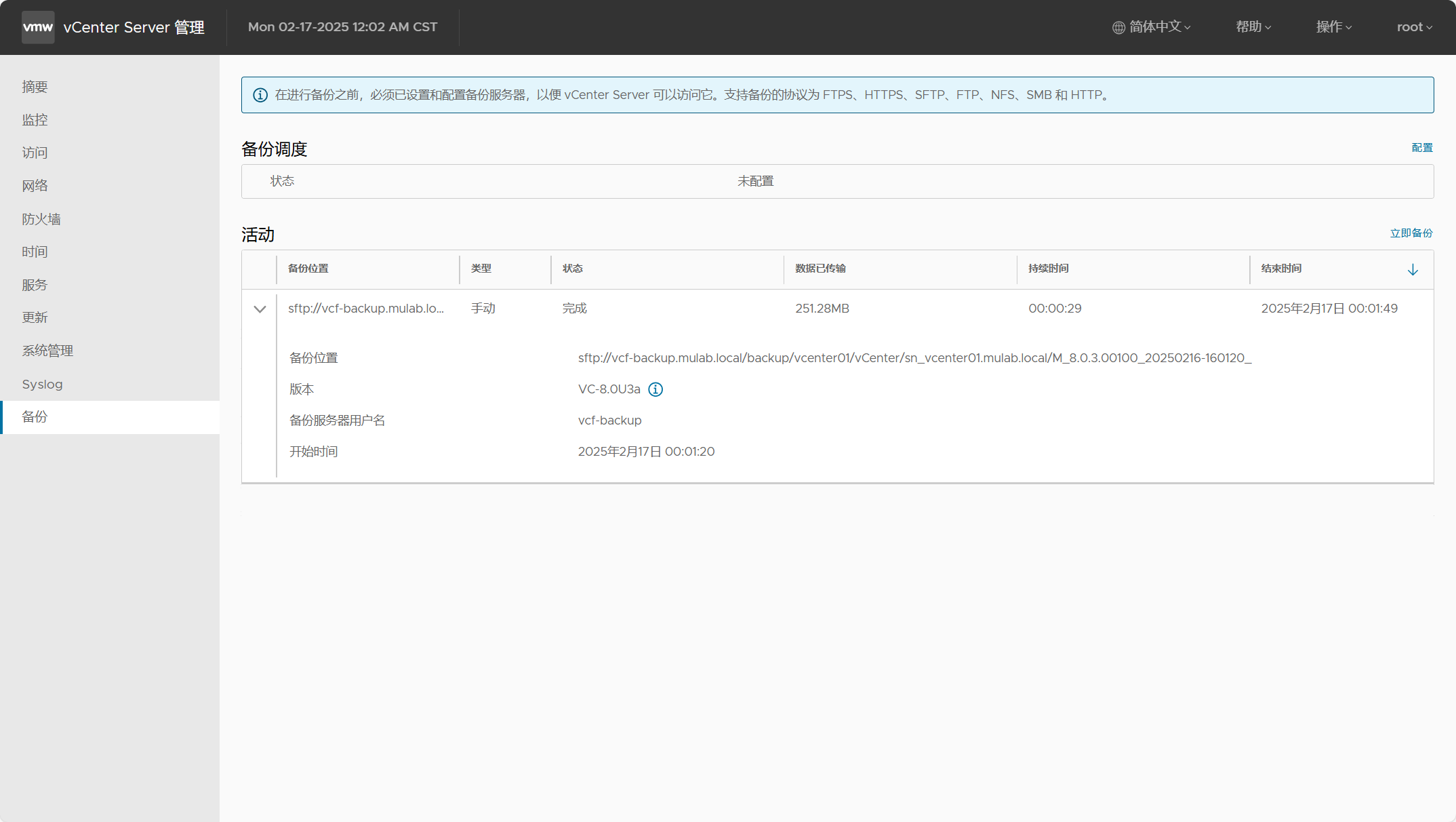Go to 摘要 in the sidebar
Image resolution: width=1456 pixels, height=822 pixels.
[x=35, y=87]
